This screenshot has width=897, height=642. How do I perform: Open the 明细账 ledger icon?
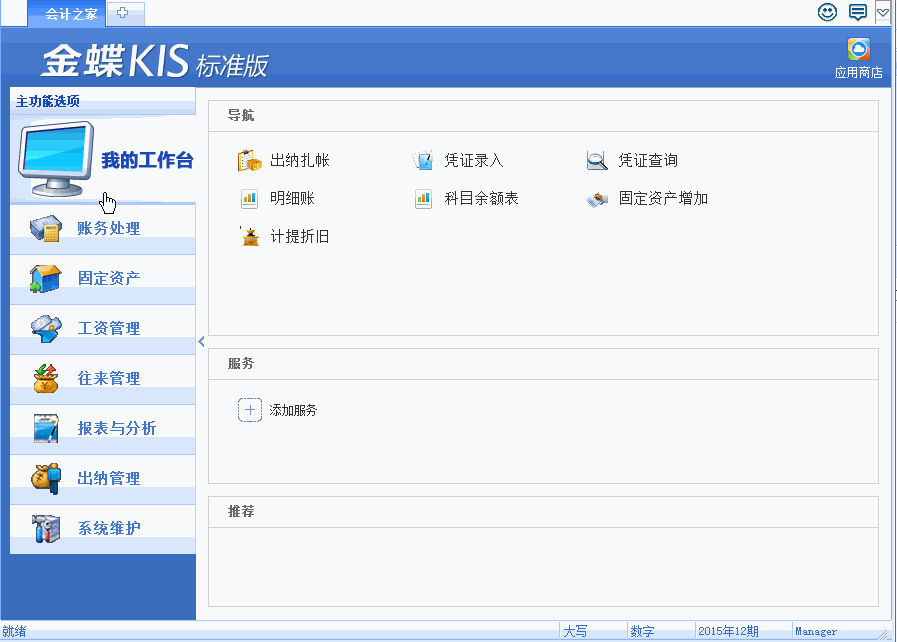point(249,198)
